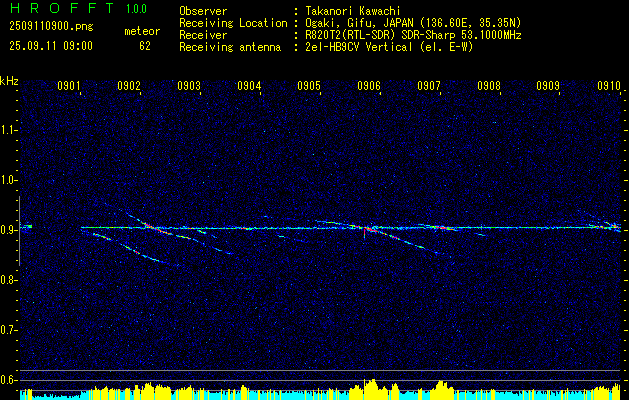The height and width of the screenshot is (400, 629).
Task: Click the gray vertical frequency range bar
Action: tap(19, 231)
